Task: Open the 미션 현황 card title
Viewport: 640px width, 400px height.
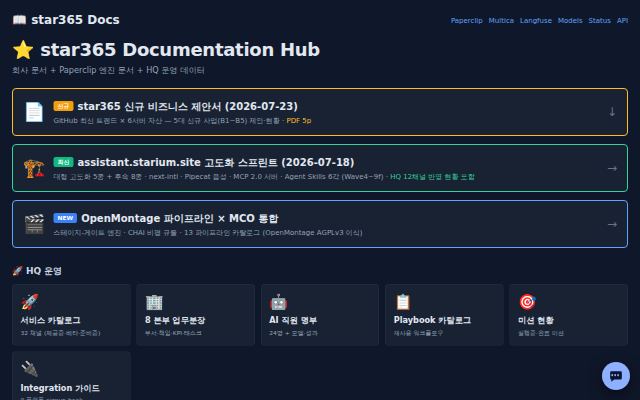Action: click(536, 320)
